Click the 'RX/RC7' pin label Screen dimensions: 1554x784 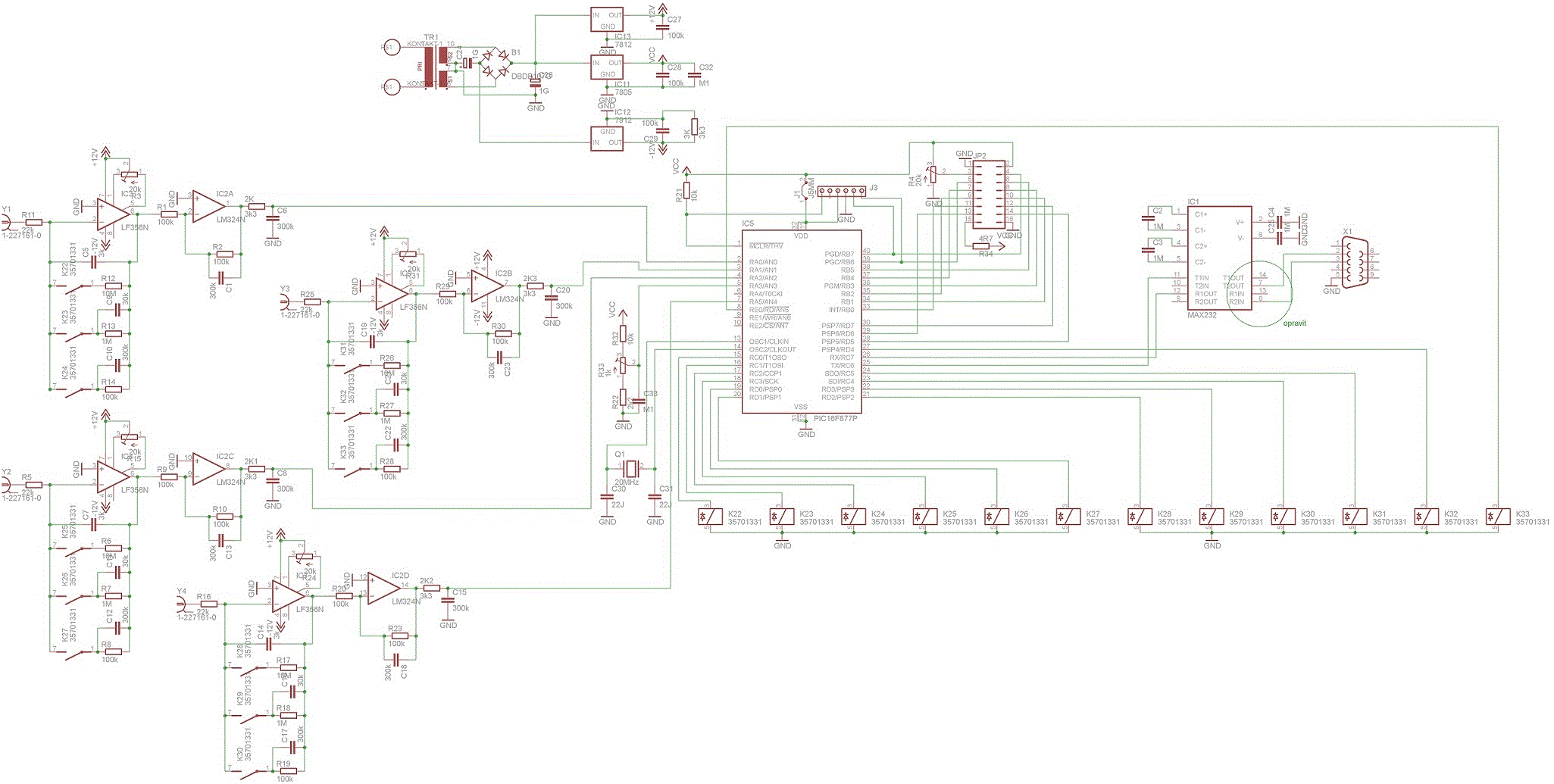(x=842, y=358)
